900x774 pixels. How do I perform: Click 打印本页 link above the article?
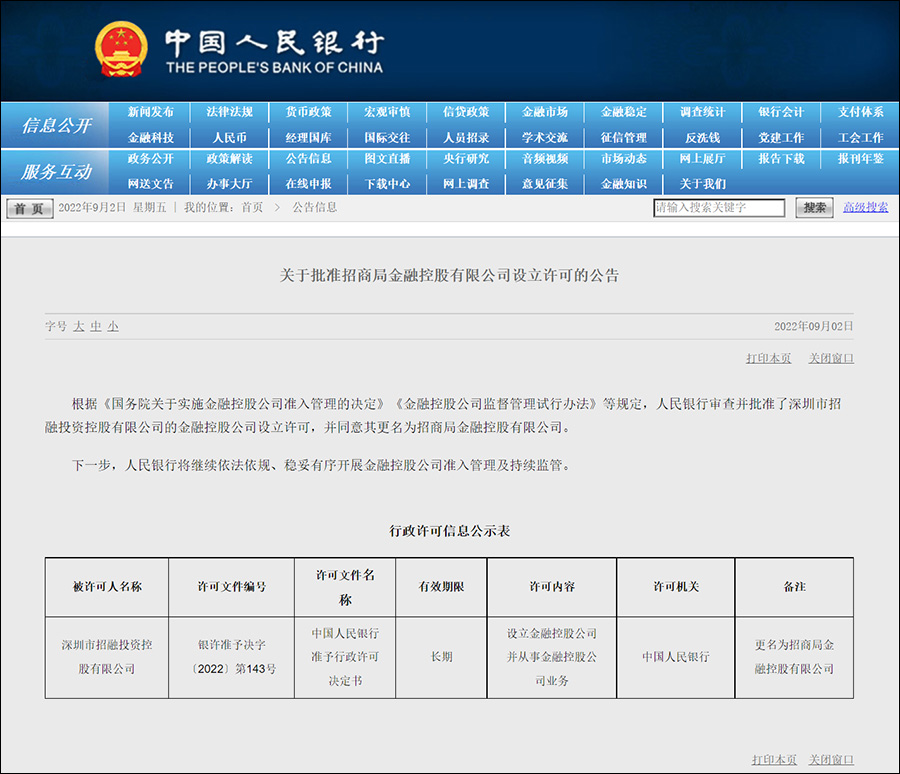pos(769,358)
